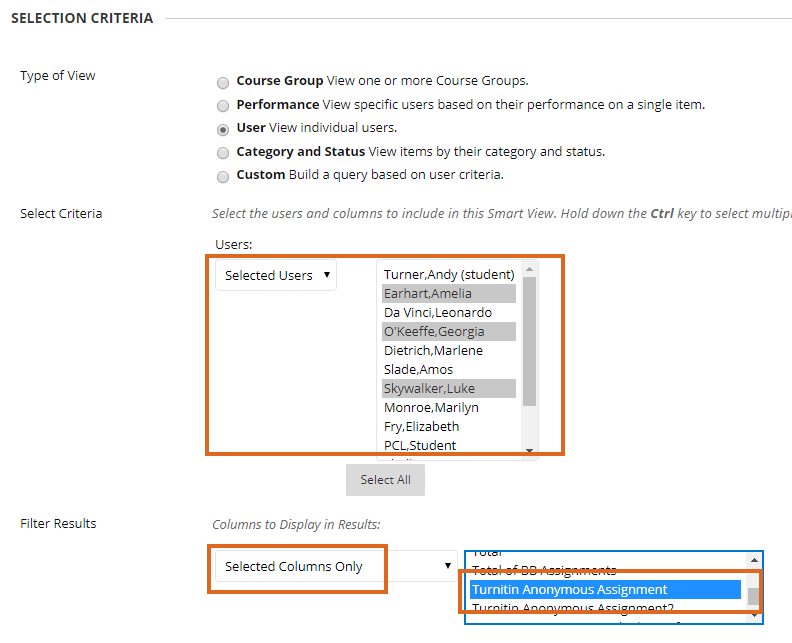Select the Custom view radio button
This screenshot has width=792, height=643.
[x=223, y=176]
